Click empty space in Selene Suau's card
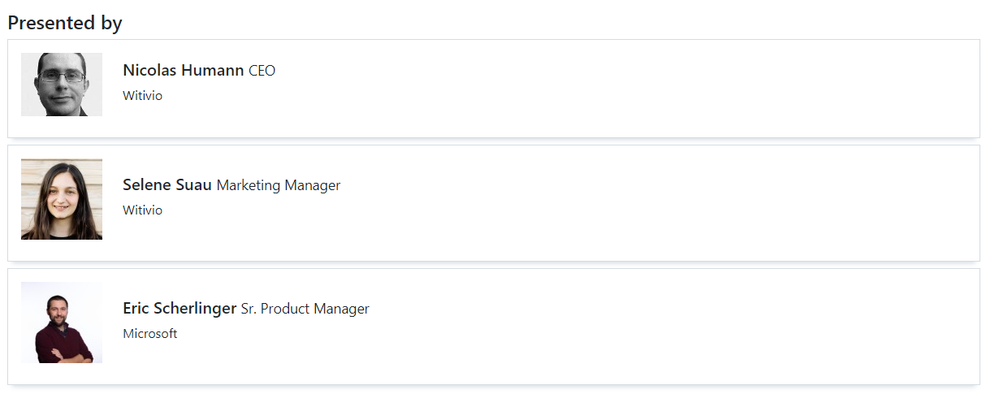Screen dimensions: 999x403 [x=650, y=202]
